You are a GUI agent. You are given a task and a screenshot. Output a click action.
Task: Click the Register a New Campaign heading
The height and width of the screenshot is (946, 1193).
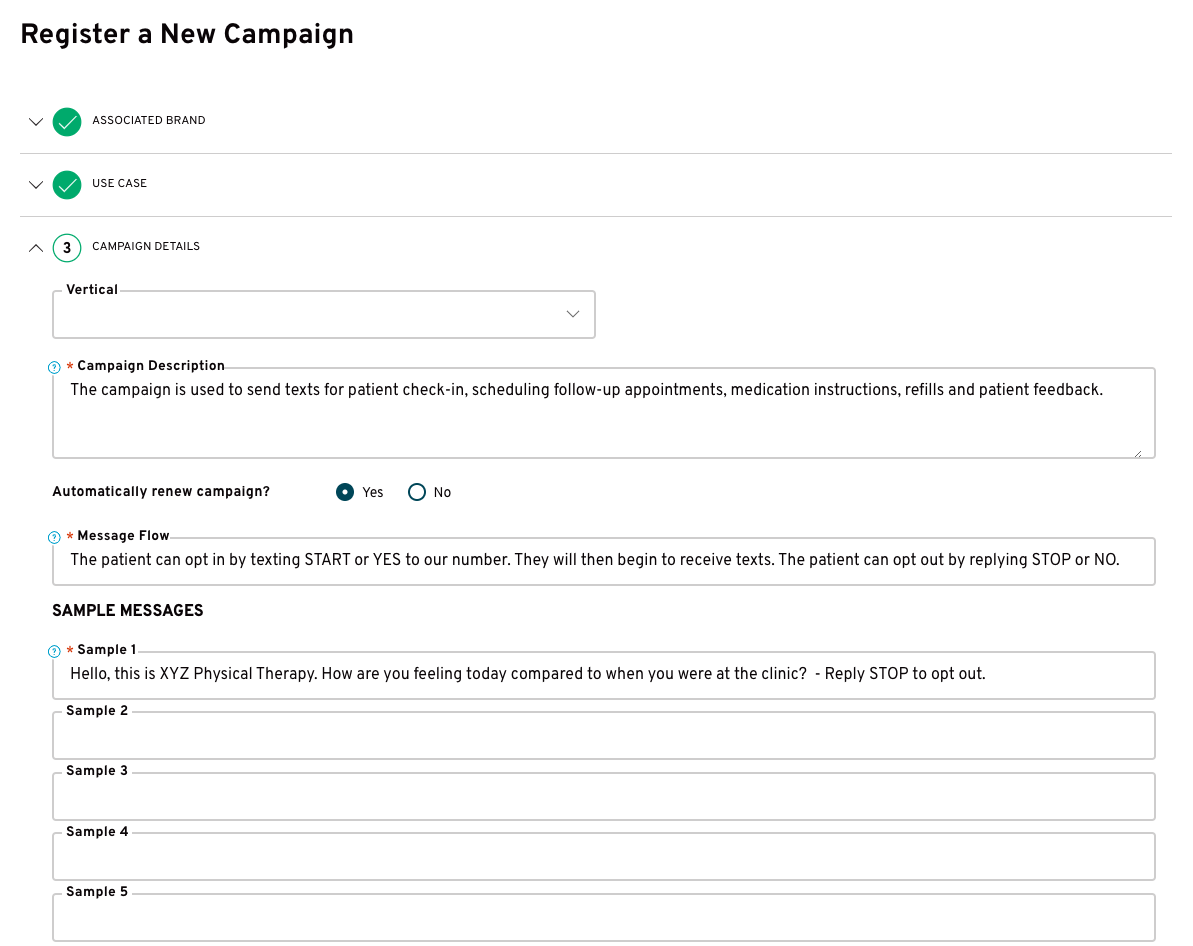click(187, 35)
